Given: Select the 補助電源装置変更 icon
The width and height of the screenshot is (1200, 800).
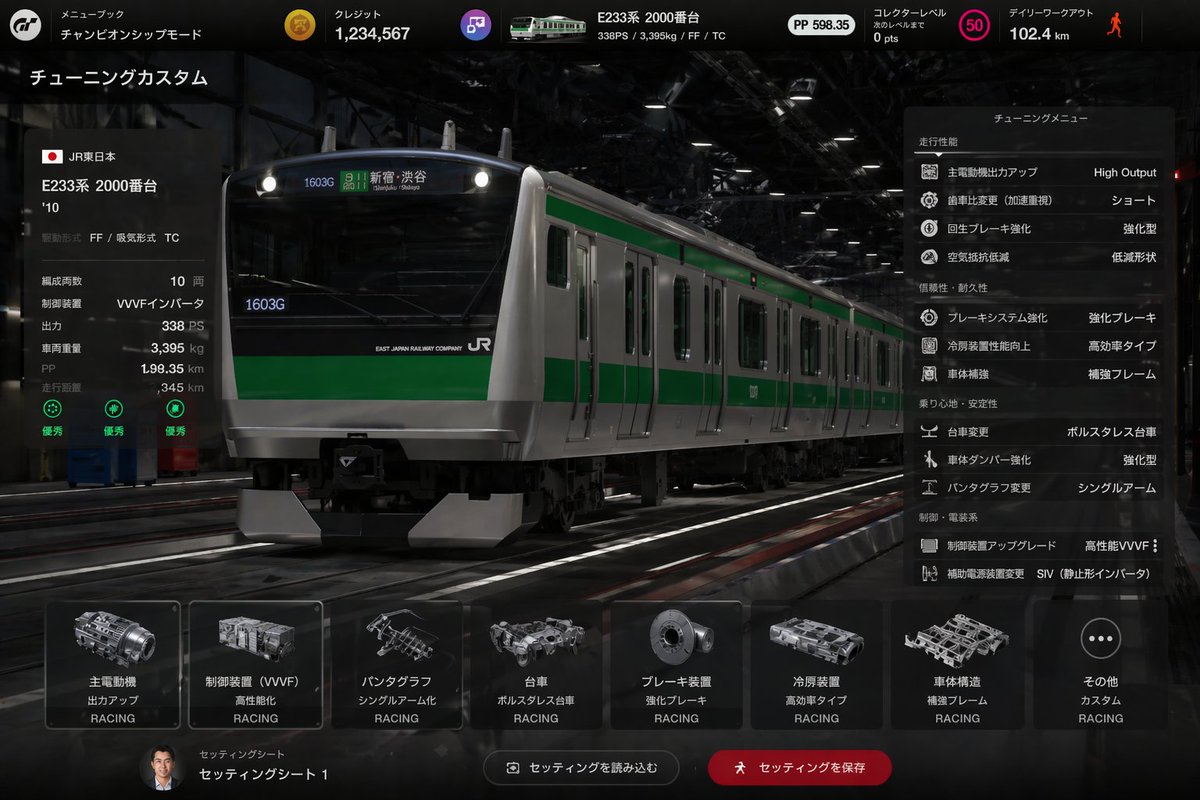Looking at the screenshot, I should 929,574.
